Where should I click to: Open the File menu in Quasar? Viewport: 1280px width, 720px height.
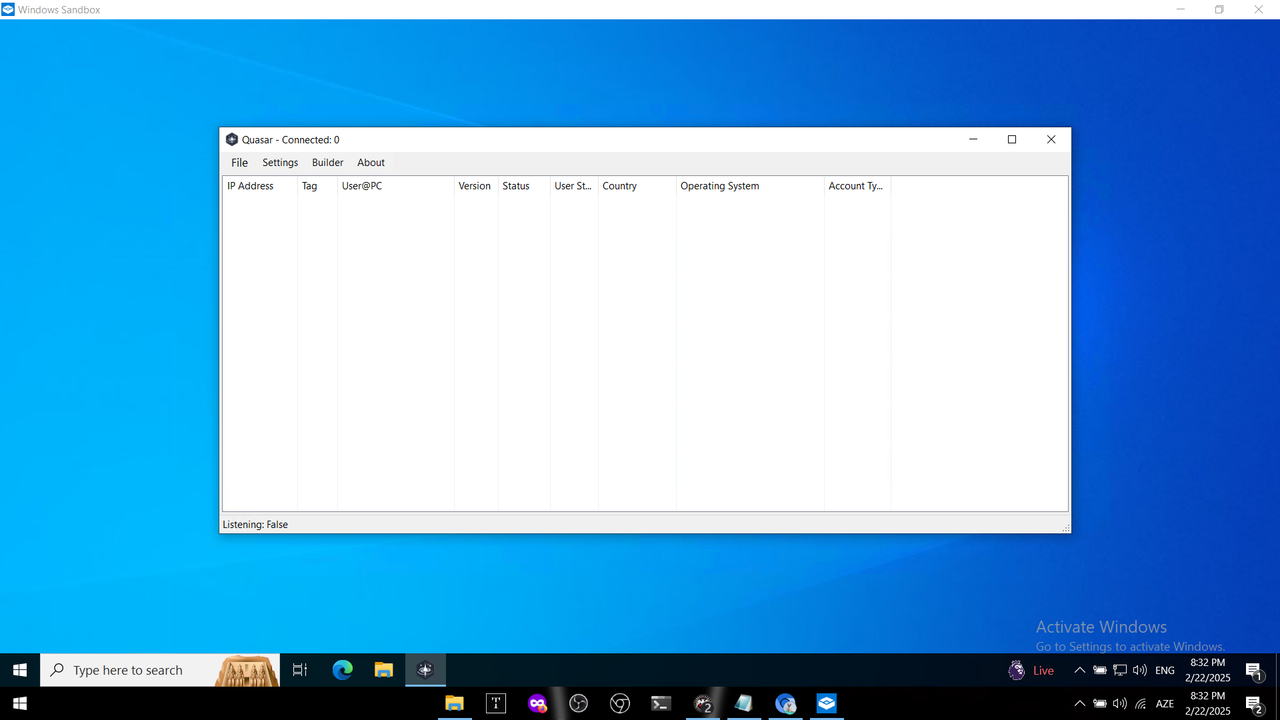tap(239, 162)
